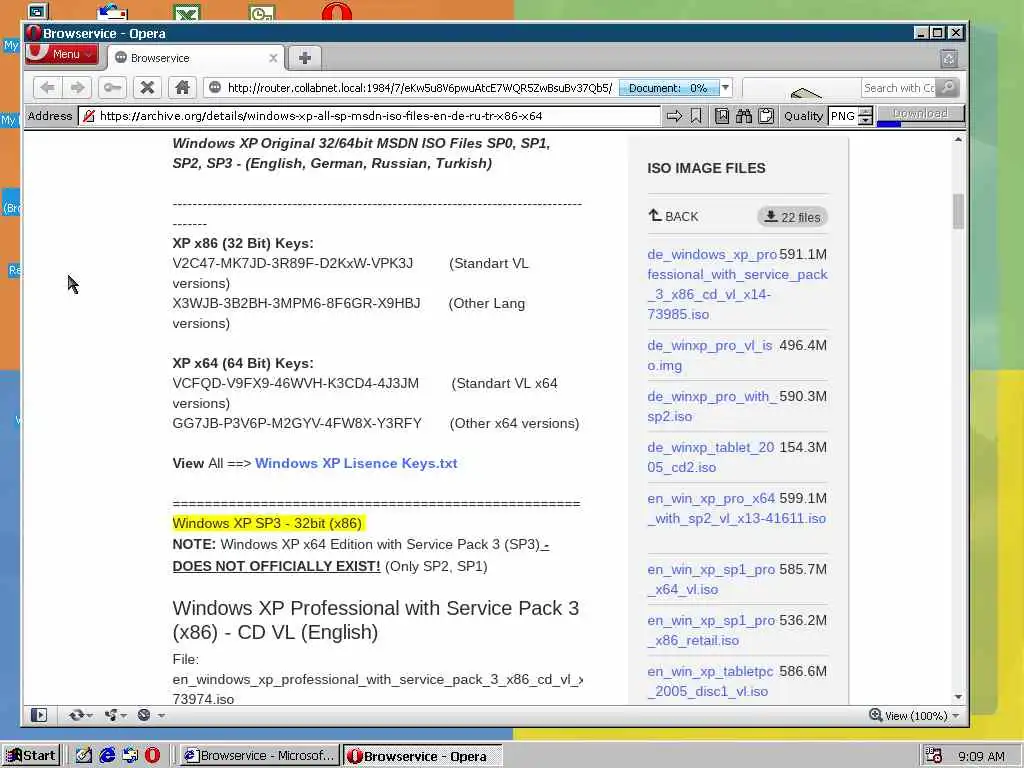Open a new tab with plus button

point(304,57)
